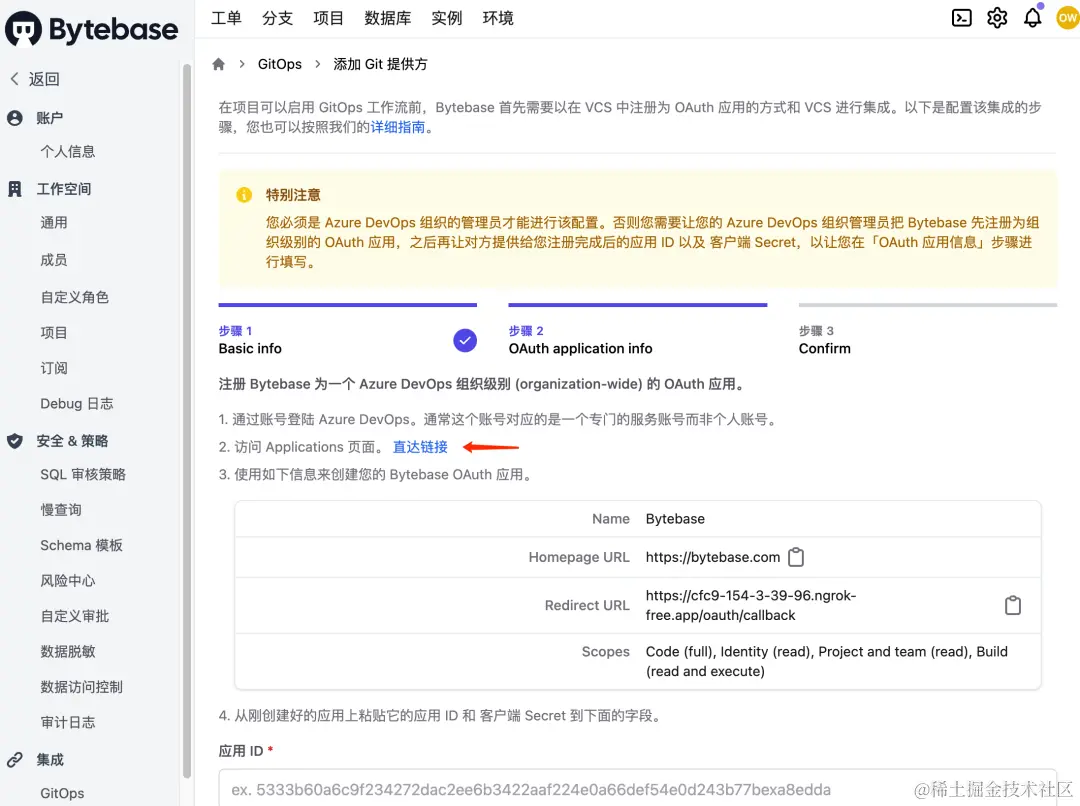The height and width of the screenshot is (806, 1080).
Task: Go back with 返回
Action: point(44,79)
